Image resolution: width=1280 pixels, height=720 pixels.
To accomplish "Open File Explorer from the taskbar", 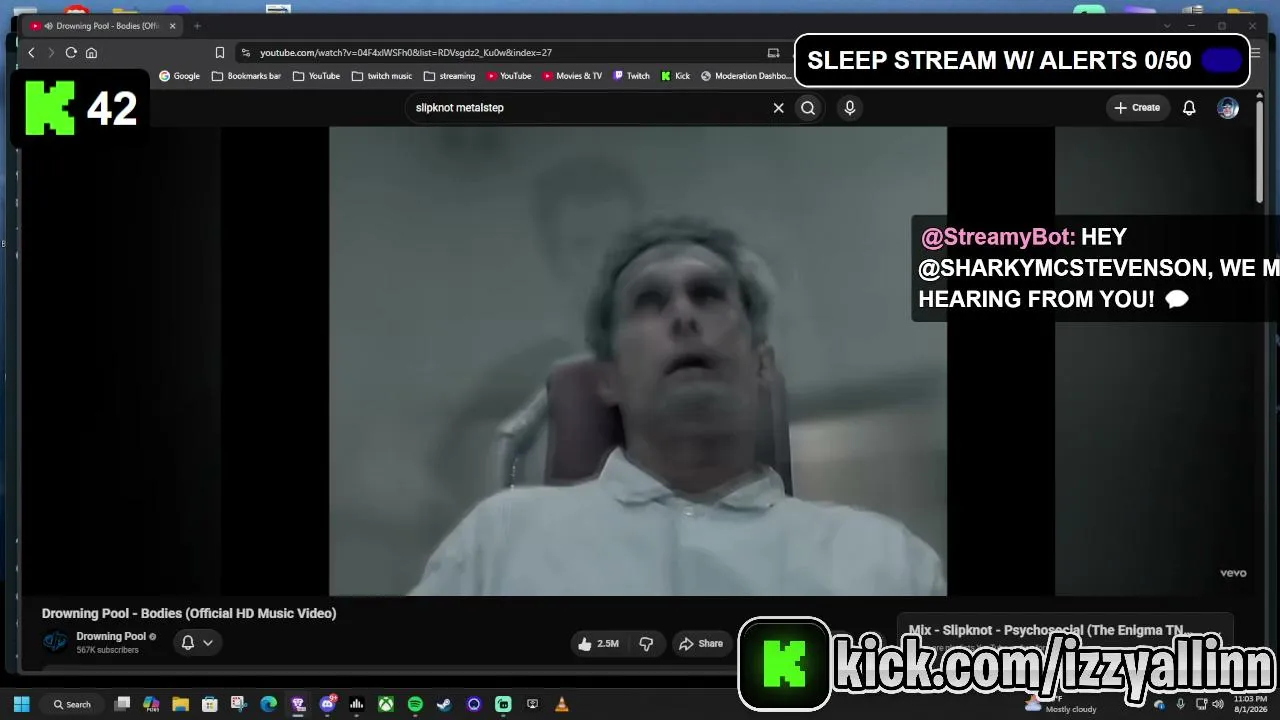I will coord(181,704).
